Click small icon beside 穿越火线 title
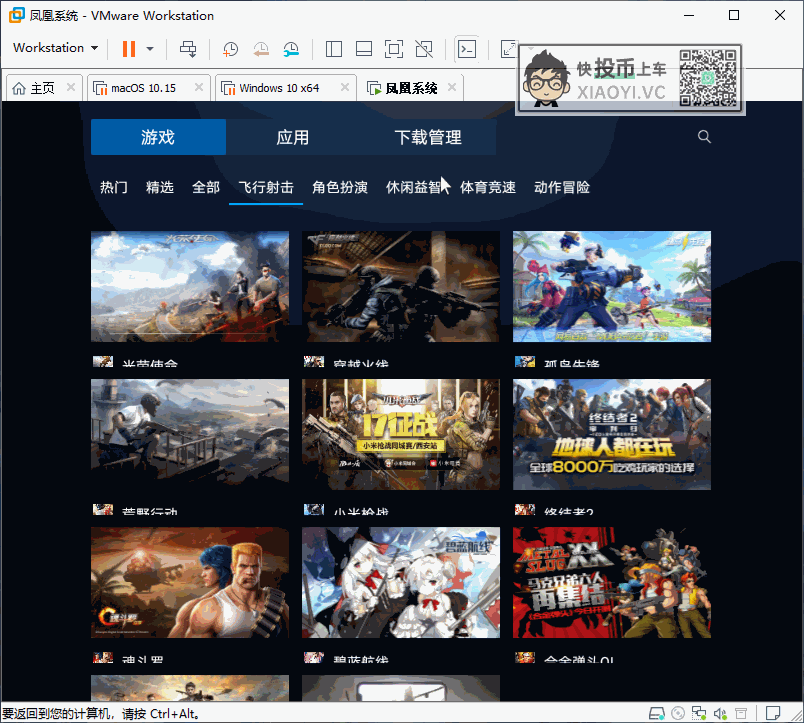Image resolution: width=804 pixels, height=723 pixels. [x=314, y=362]
